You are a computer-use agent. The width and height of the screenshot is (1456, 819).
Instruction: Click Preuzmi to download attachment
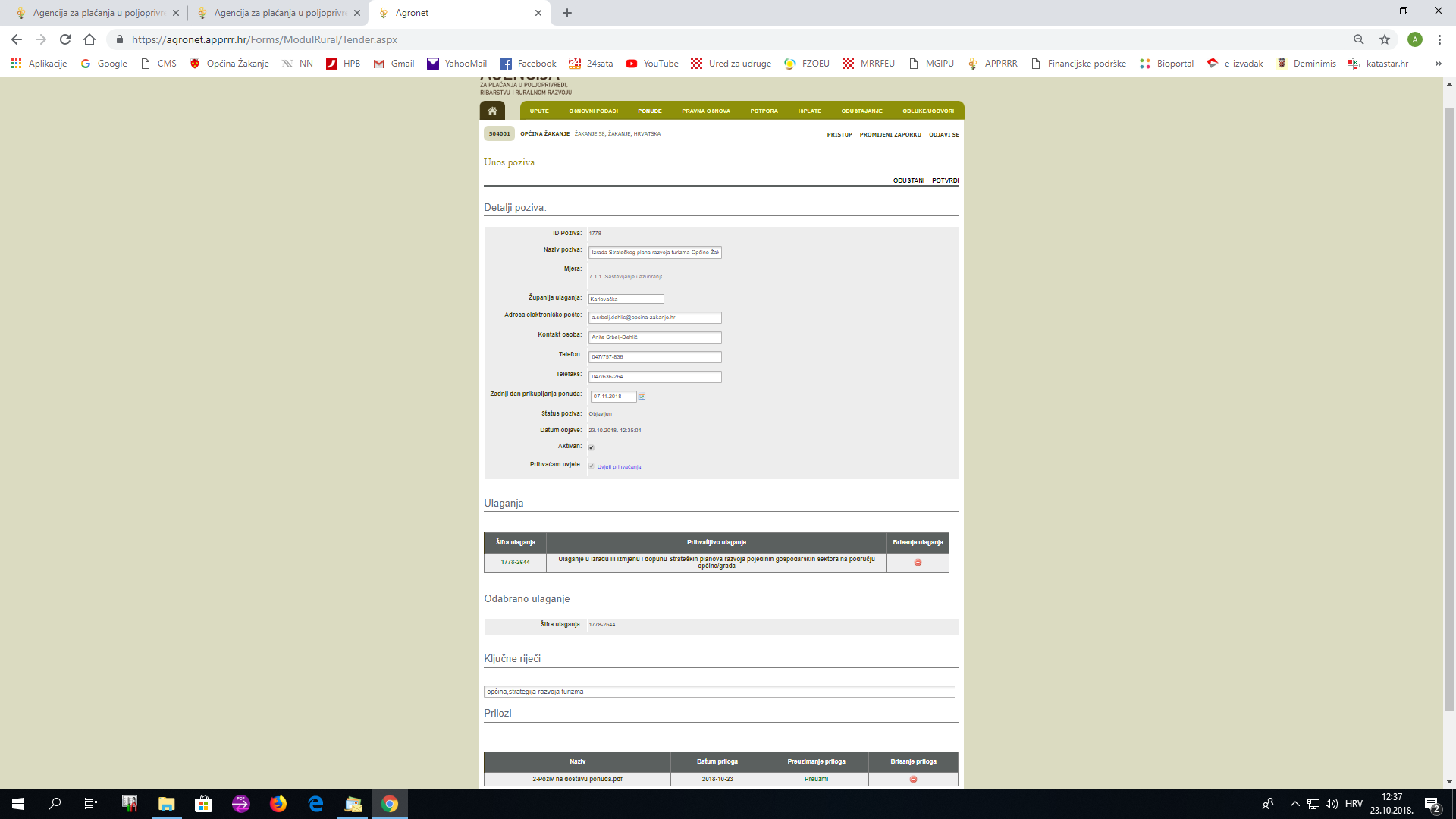coord(816,779)
